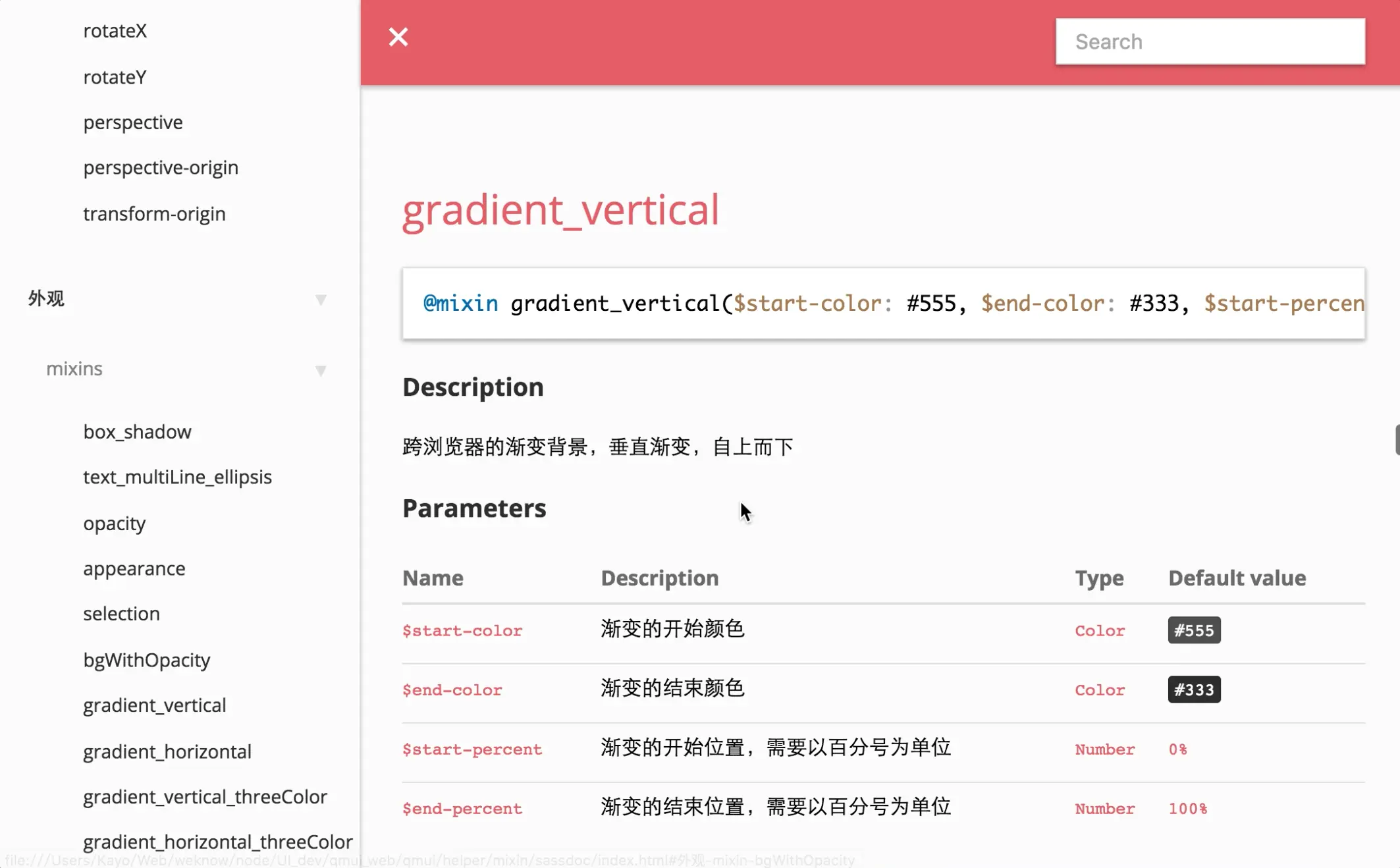Close the sidebar with the X icon
This screenshot has width=1400, height=868.
click(x=398, y=37)
